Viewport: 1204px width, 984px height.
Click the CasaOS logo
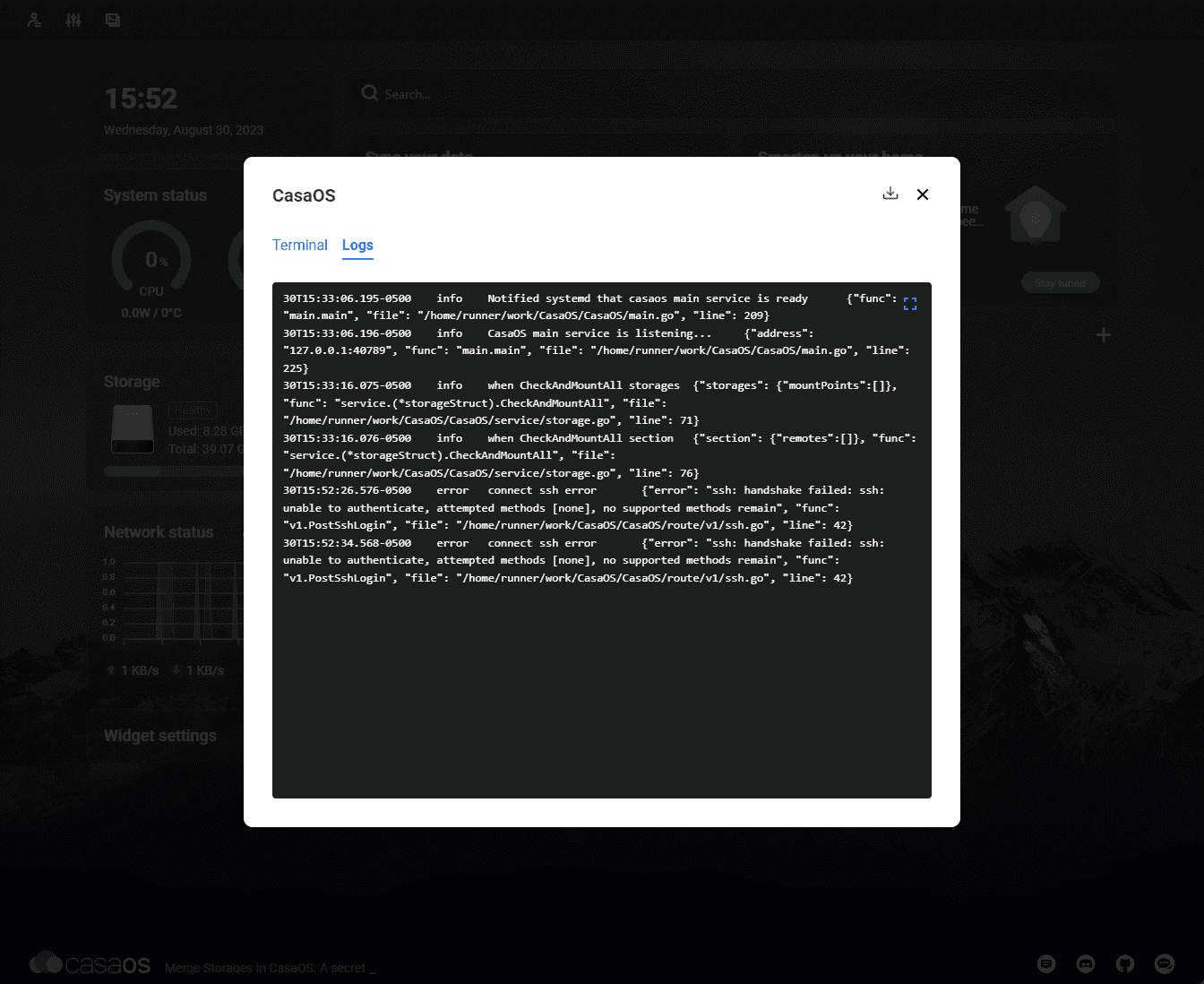click(x=90, y=963)
